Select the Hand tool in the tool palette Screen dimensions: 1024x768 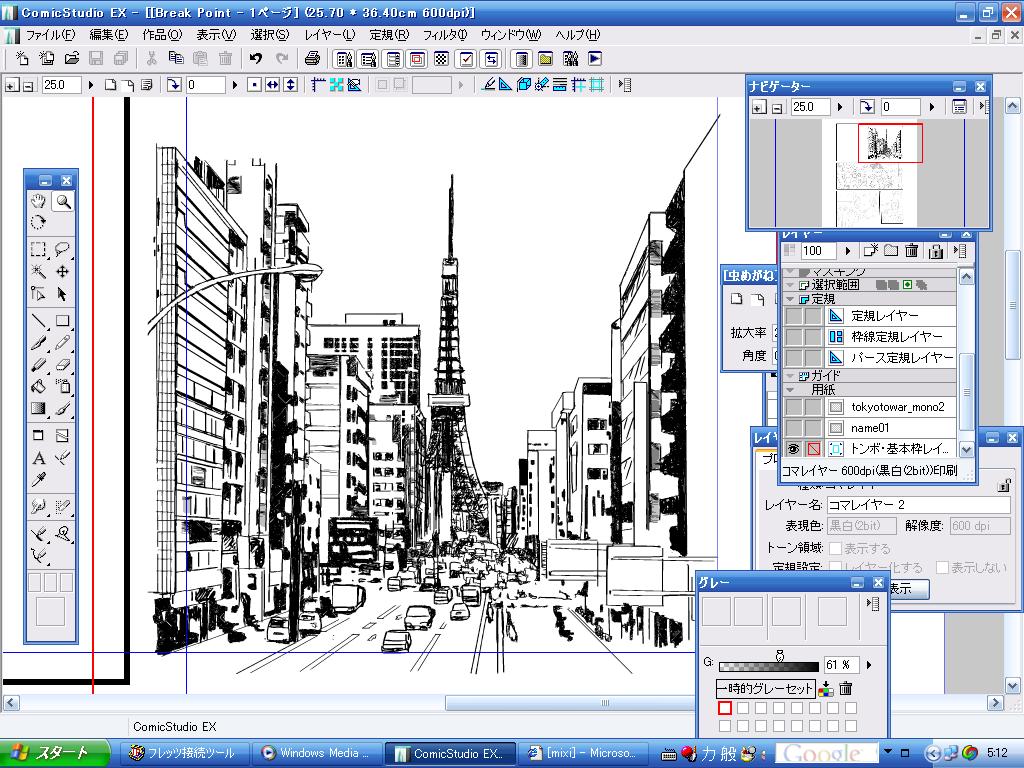pyautogui.click(x=39, y=201)
